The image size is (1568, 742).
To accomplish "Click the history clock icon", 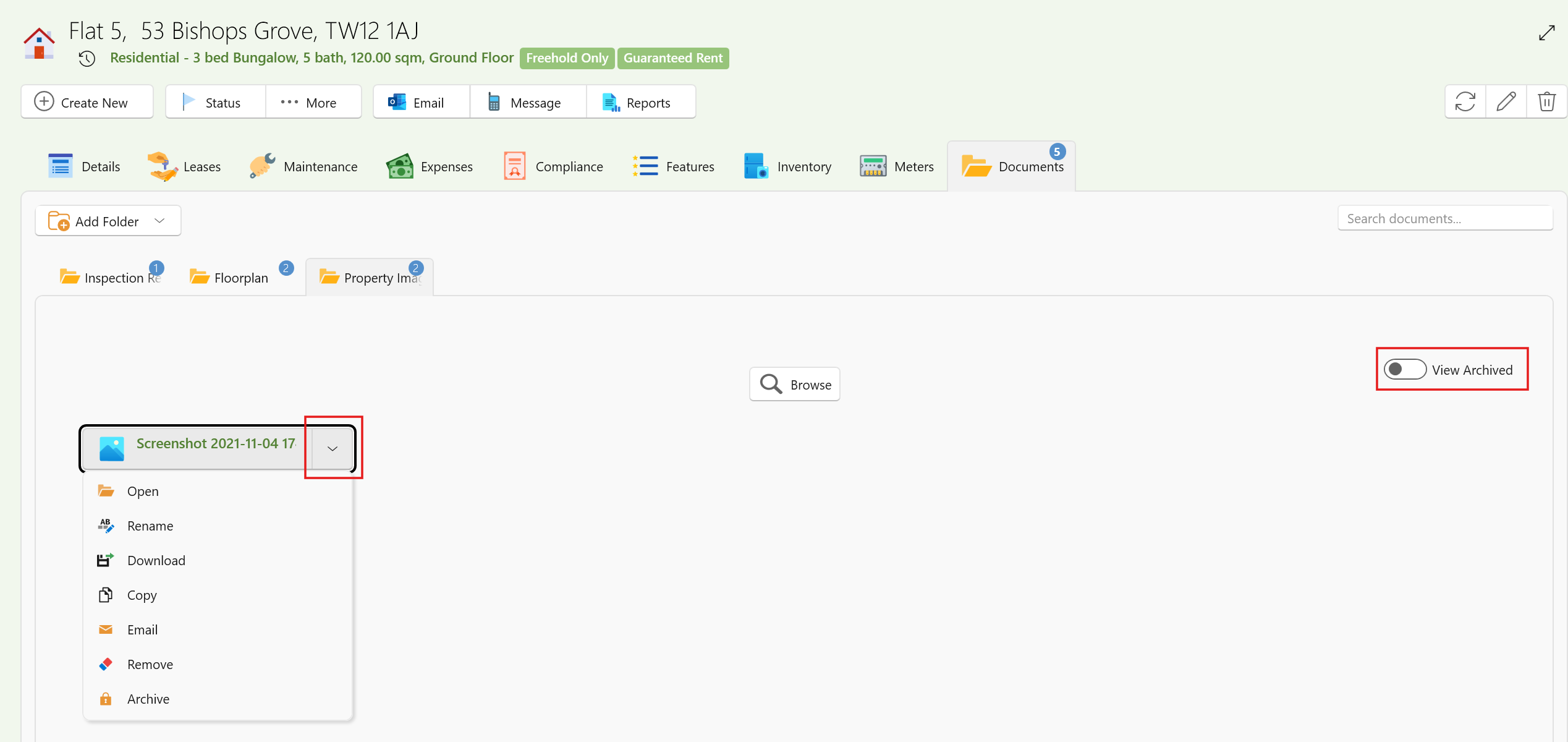I will coord(87,59).
